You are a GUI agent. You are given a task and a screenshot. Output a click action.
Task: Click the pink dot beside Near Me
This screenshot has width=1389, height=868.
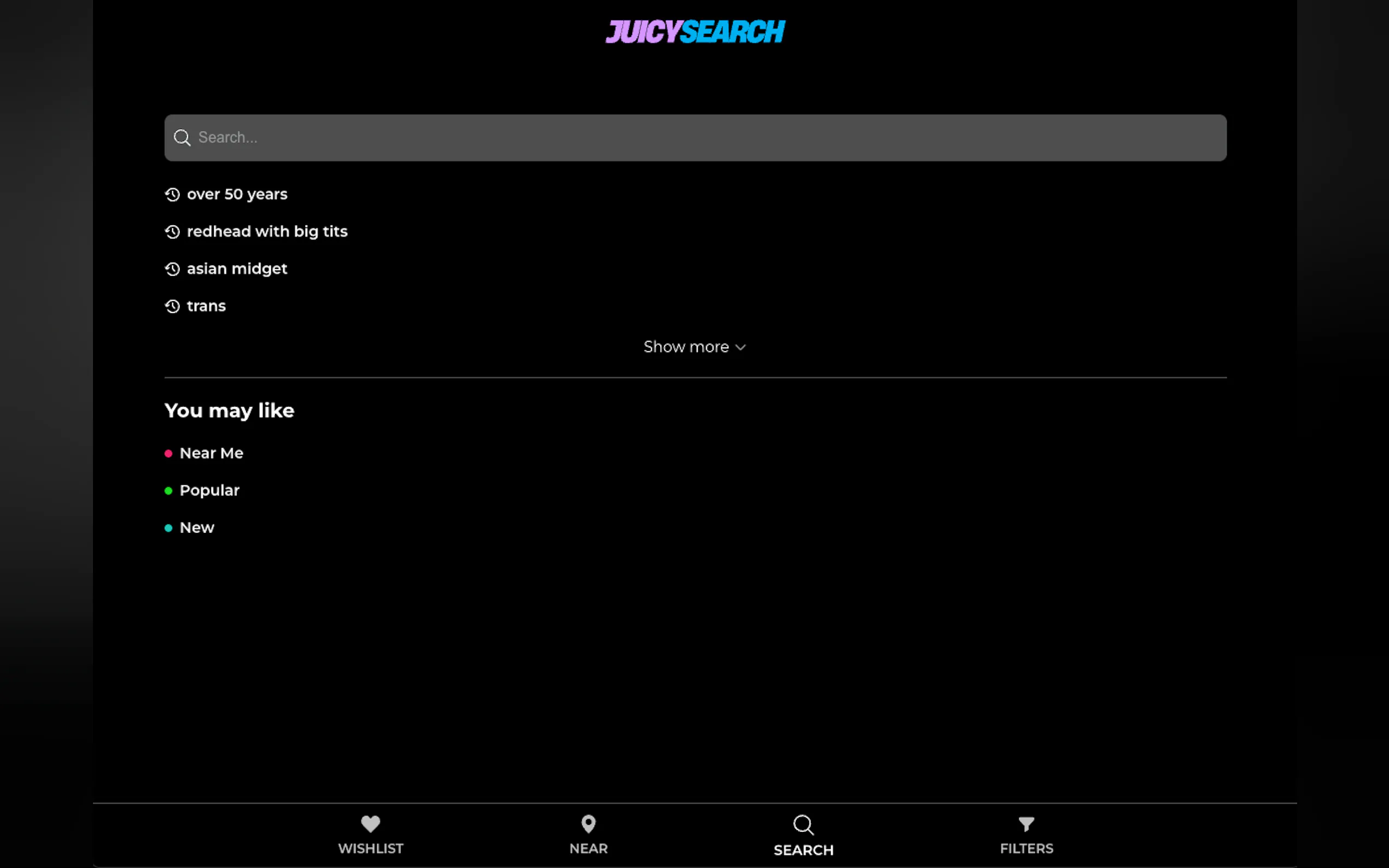click(x=168, y=454)
